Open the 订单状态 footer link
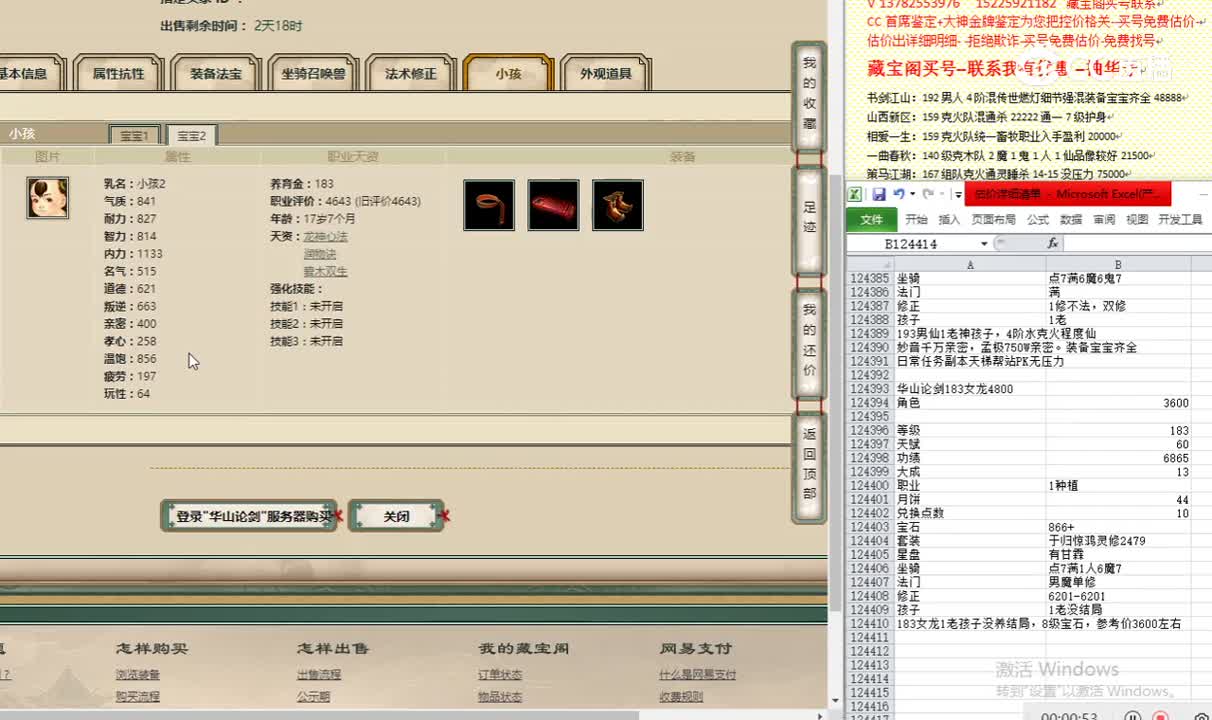 (500, 675)
